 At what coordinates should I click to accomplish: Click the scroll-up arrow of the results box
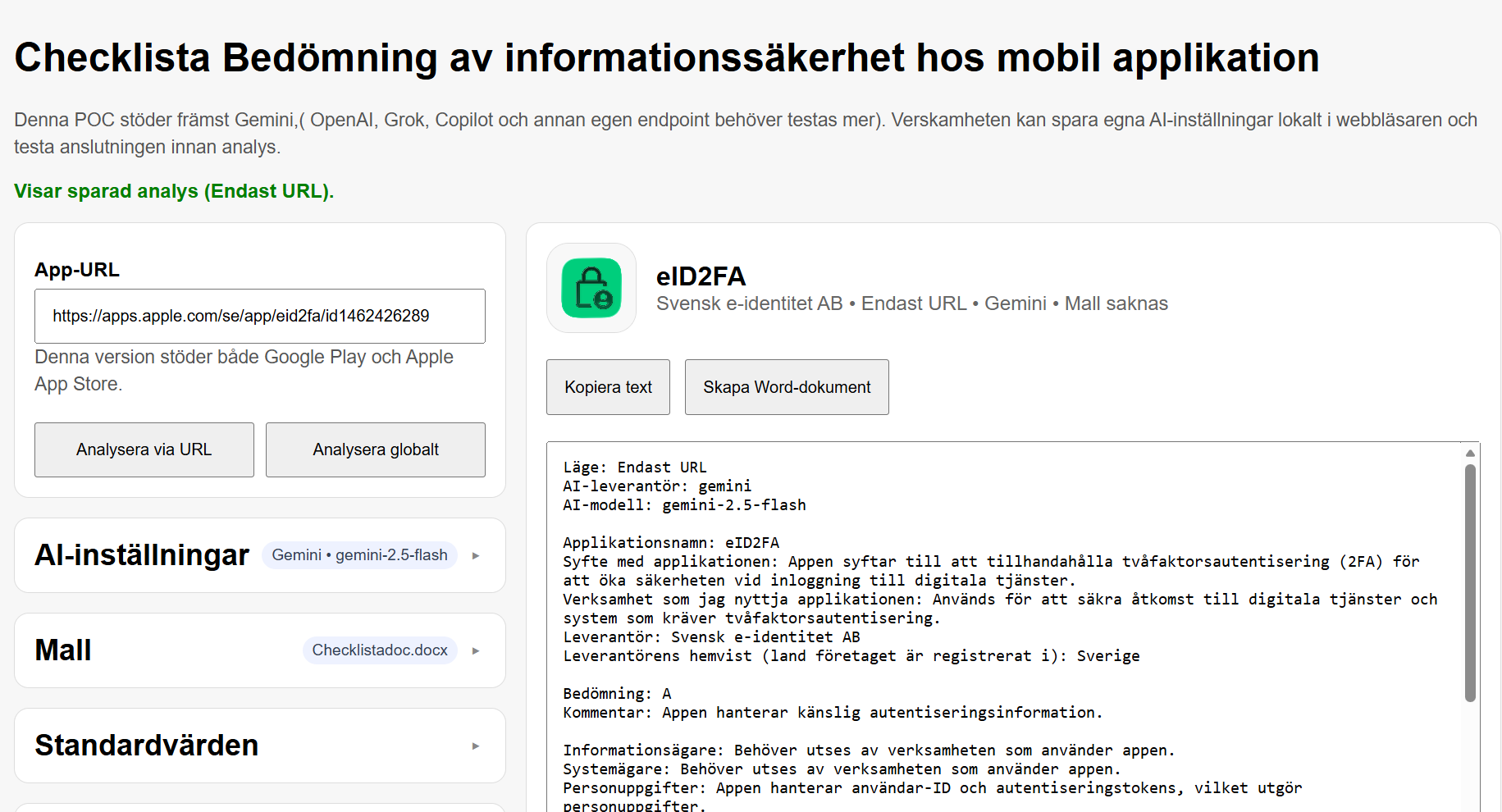pos(1470,454)
